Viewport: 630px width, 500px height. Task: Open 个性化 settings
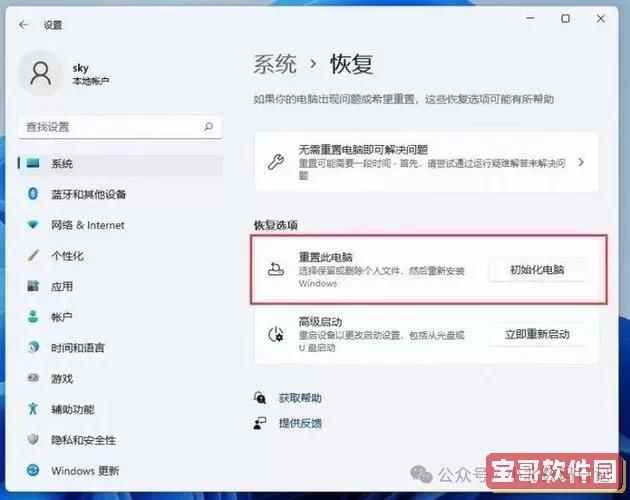pos(120,256)
